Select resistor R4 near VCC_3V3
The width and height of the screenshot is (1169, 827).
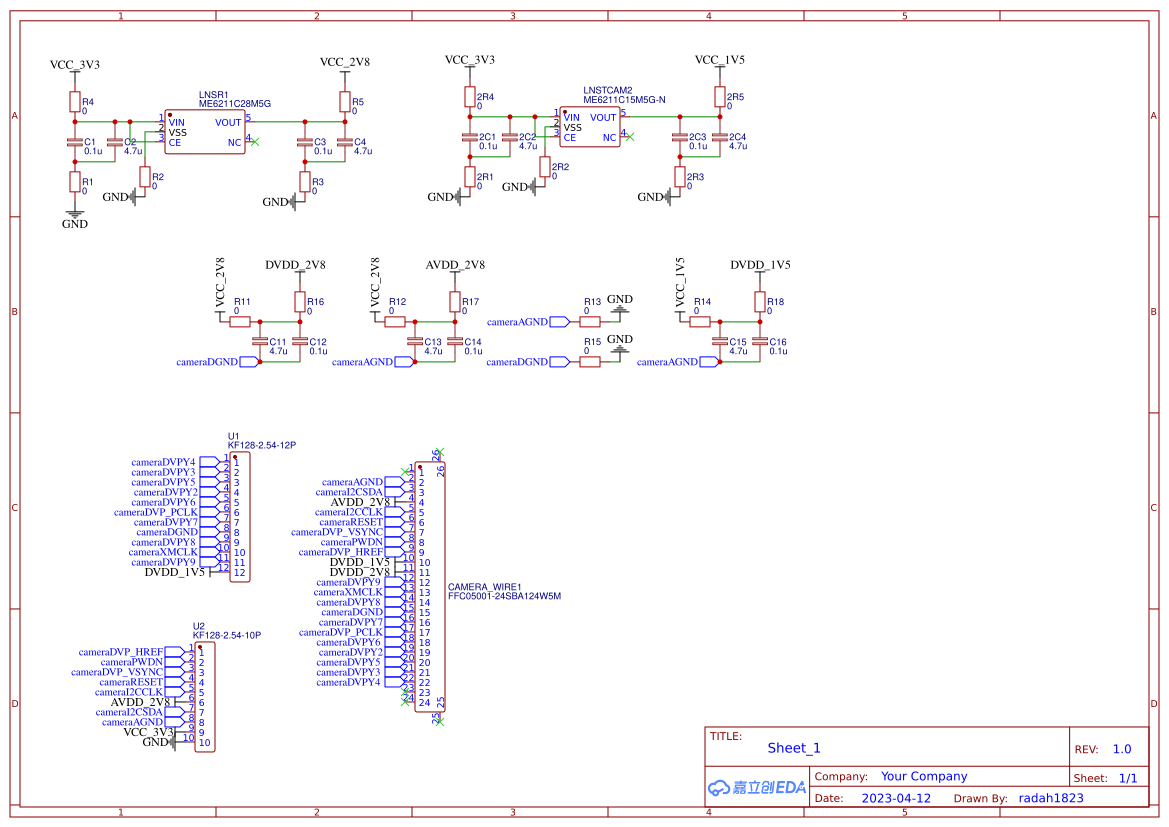click(x=75, y=100)
